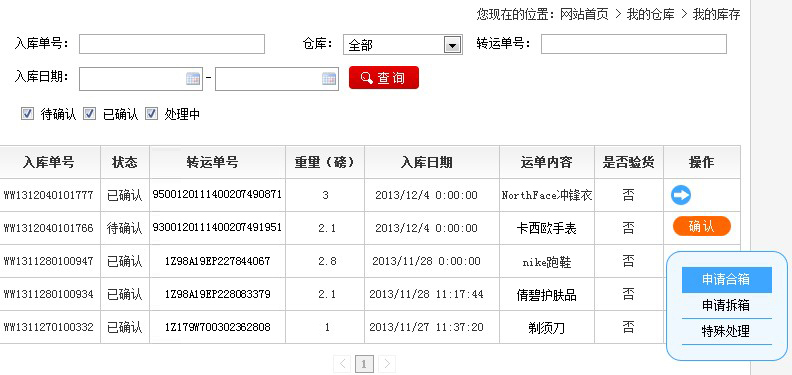Image resolution: width=792 pixels, height=375 pixels.
Task: Click the blue arrow action icon for NorthFace row
Action: [681, 195]
